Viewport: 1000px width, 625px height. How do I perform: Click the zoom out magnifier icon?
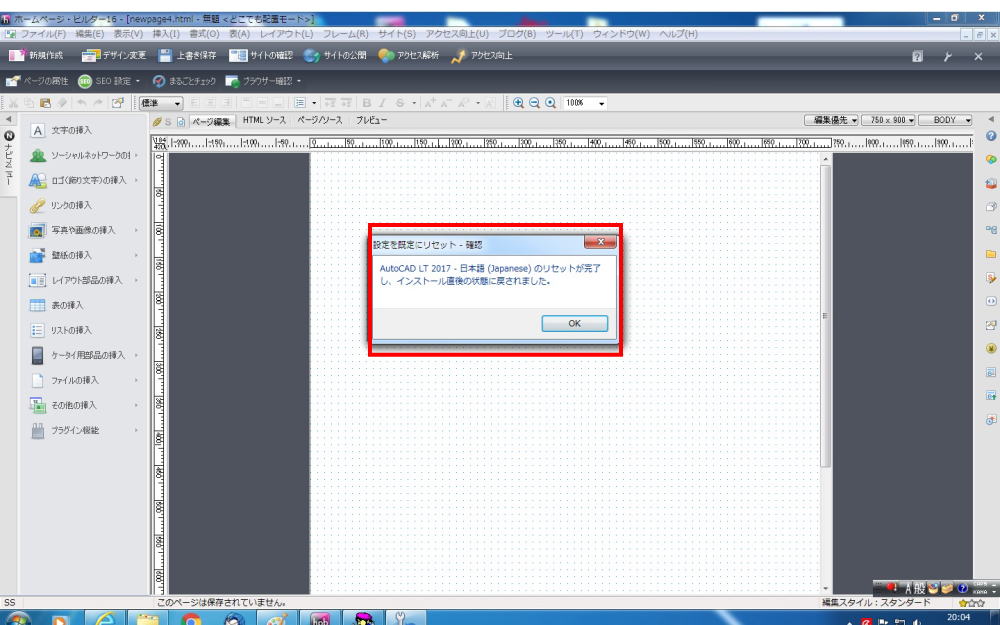pyautogui.click(x=534, y=103)
